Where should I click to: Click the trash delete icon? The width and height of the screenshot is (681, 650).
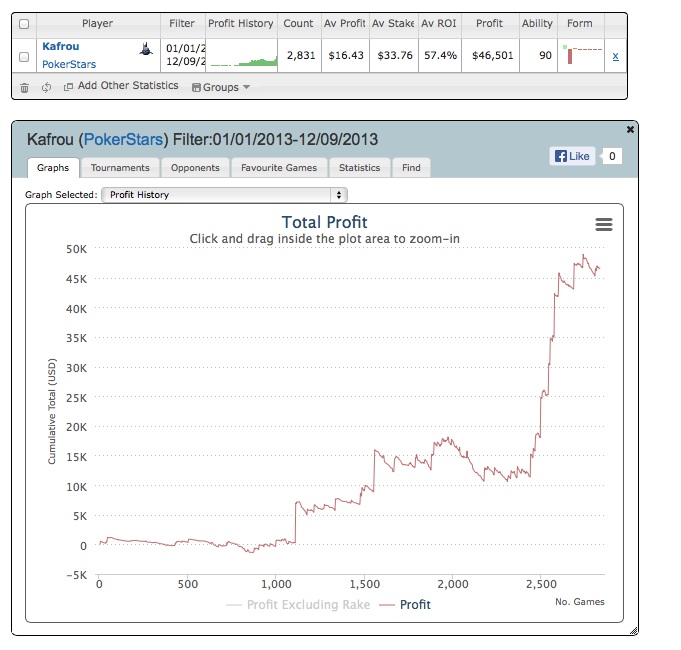tap(25, 87)
